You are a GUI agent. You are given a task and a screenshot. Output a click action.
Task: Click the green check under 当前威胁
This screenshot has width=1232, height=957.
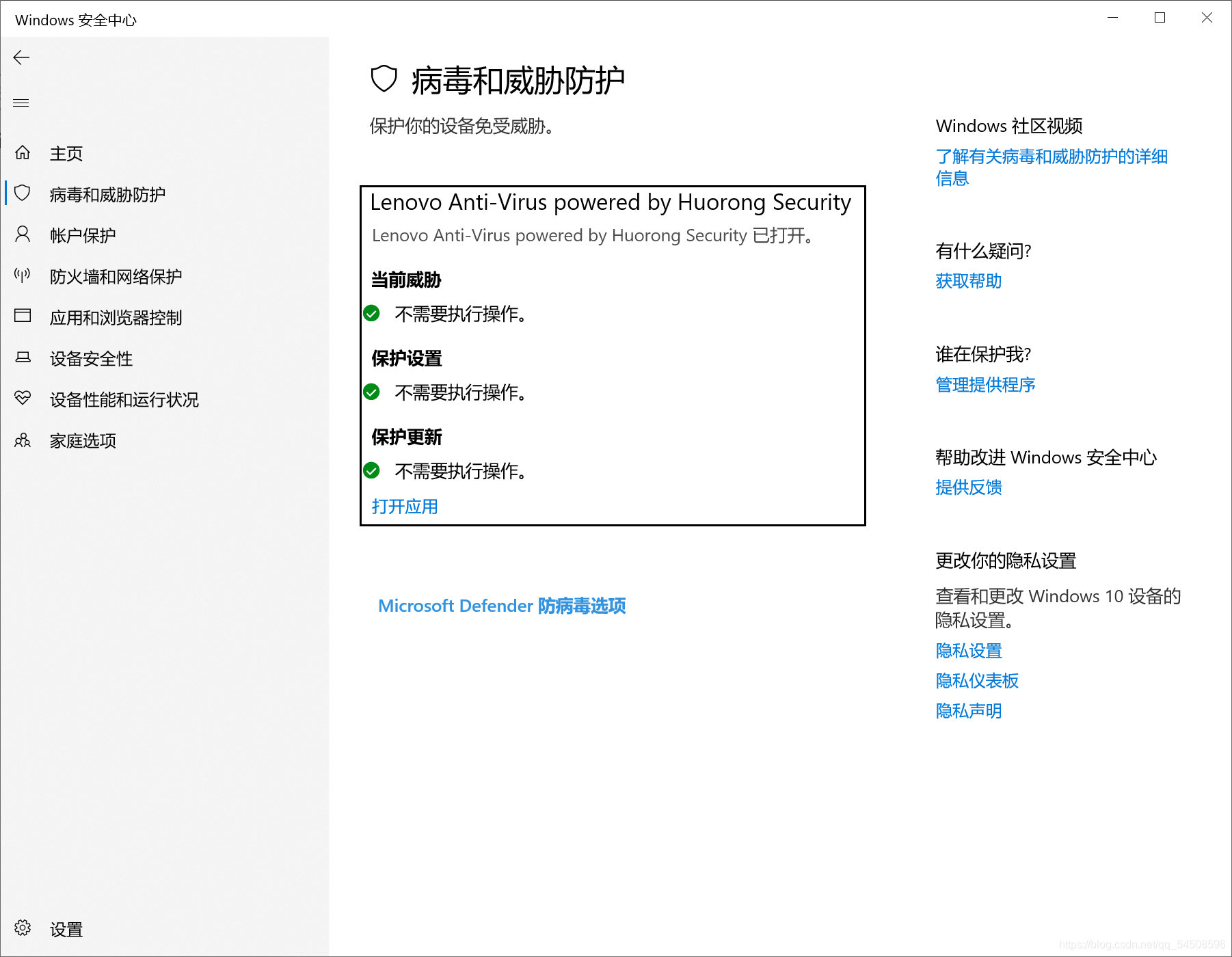(x=371, y=314)
